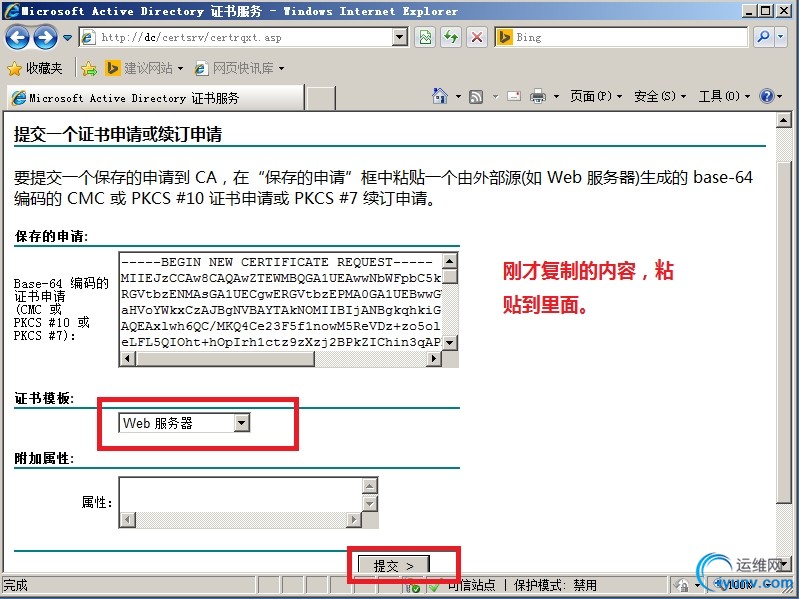Click the Internet Explorer title bar icon
The height and width of the screenshot is (599, 799).
click(x=11, y=11)
